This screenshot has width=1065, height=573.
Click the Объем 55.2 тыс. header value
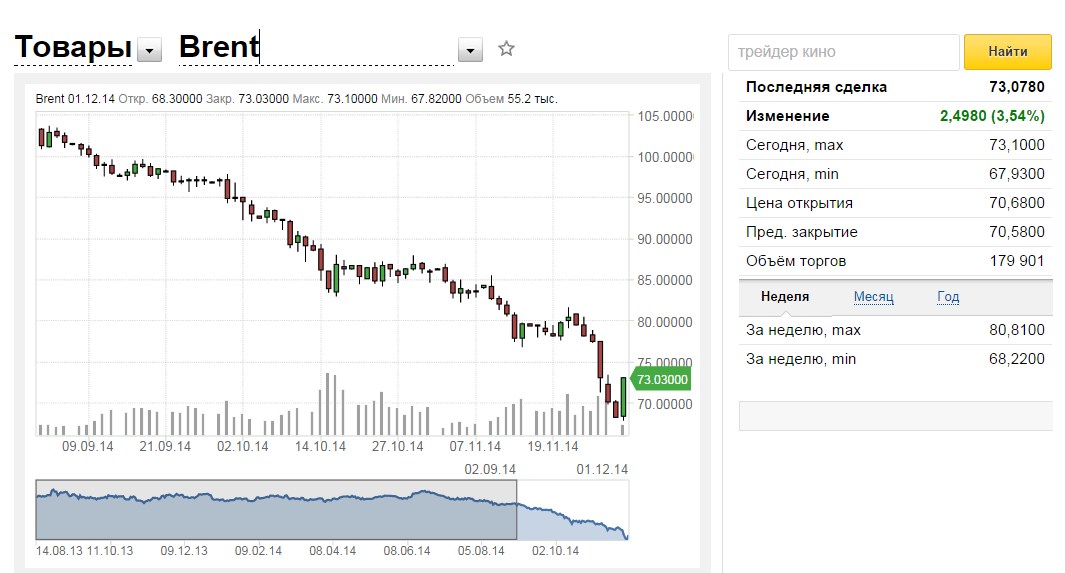[x=511, y=99]
